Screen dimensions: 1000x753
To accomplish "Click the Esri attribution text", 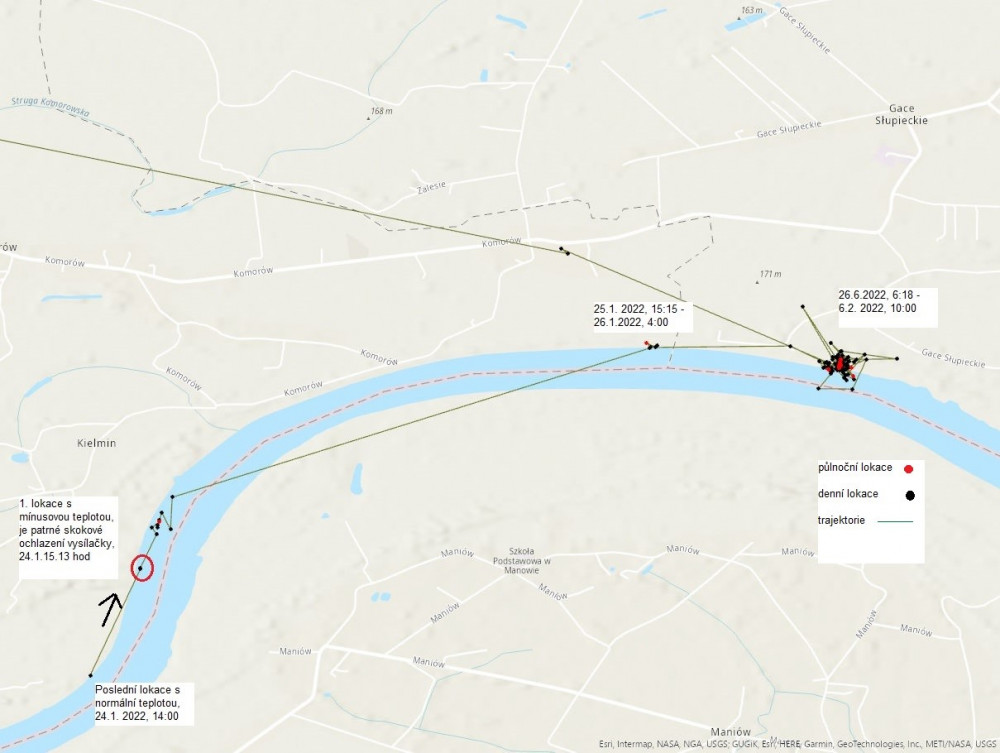I will (798, 743).
